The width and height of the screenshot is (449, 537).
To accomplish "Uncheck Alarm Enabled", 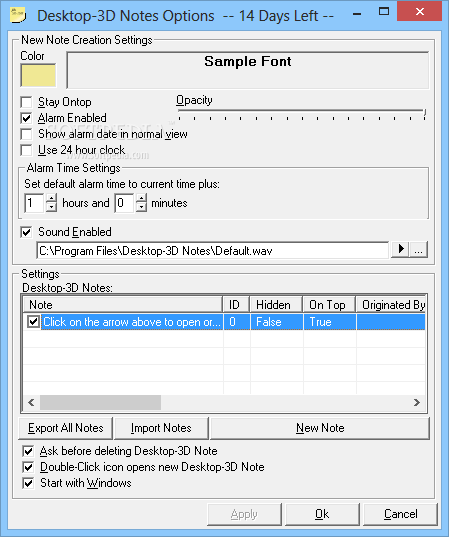I will pyautogui.click(x=26, y=118).
